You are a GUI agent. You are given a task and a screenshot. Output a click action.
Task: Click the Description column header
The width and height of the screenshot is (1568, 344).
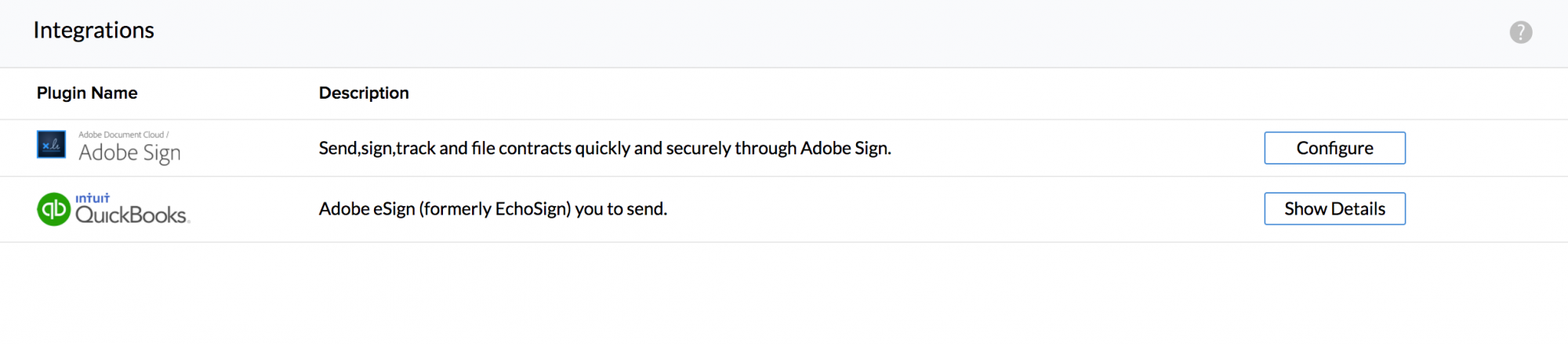click(x=364, y=93)
